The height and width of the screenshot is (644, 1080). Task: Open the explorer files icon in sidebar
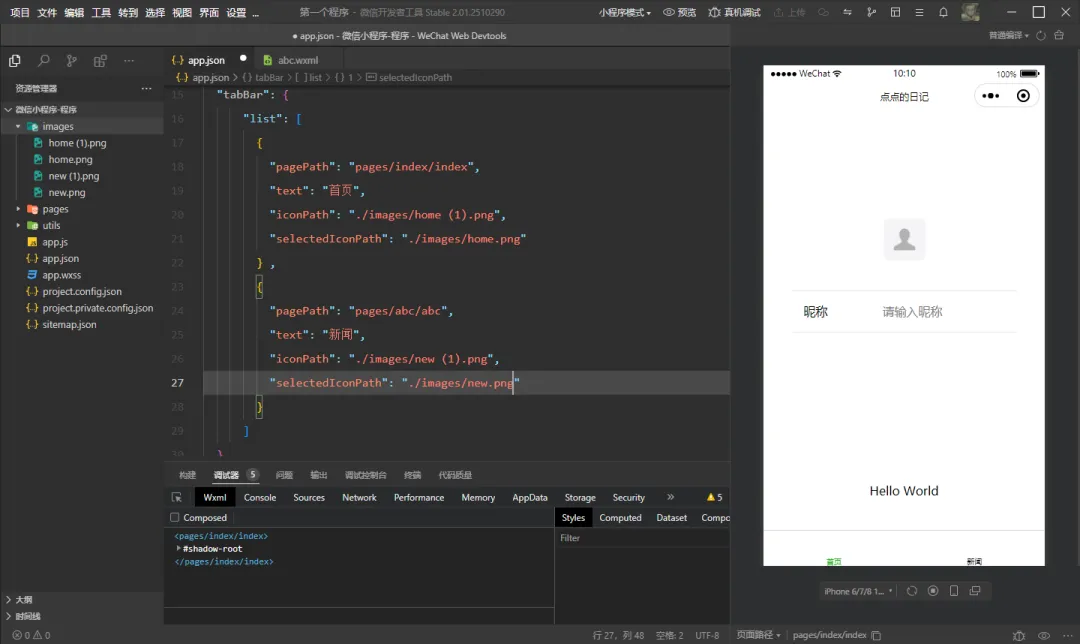click(x=14, y=61)
